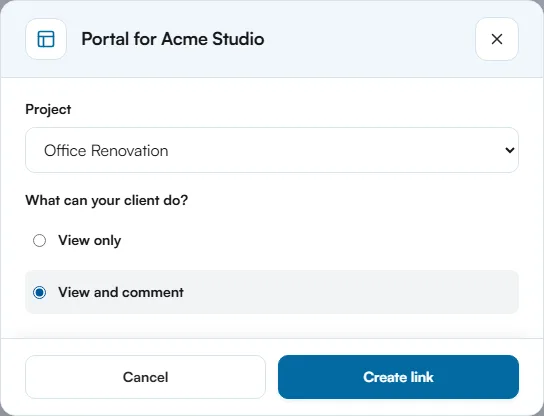
Task: Click the Project field label
Action: (48, 109)
